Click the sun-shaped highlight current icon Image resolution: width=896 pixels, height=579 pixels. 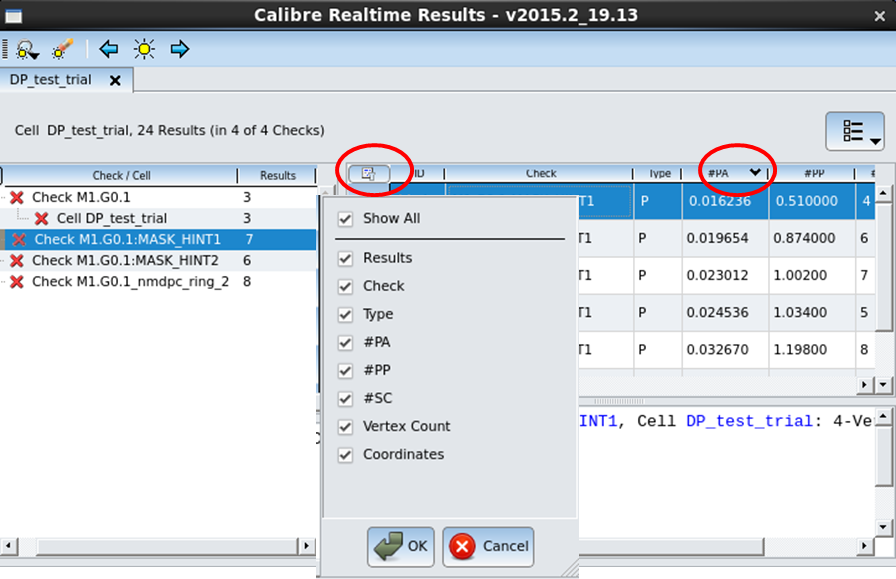point(144,49)
